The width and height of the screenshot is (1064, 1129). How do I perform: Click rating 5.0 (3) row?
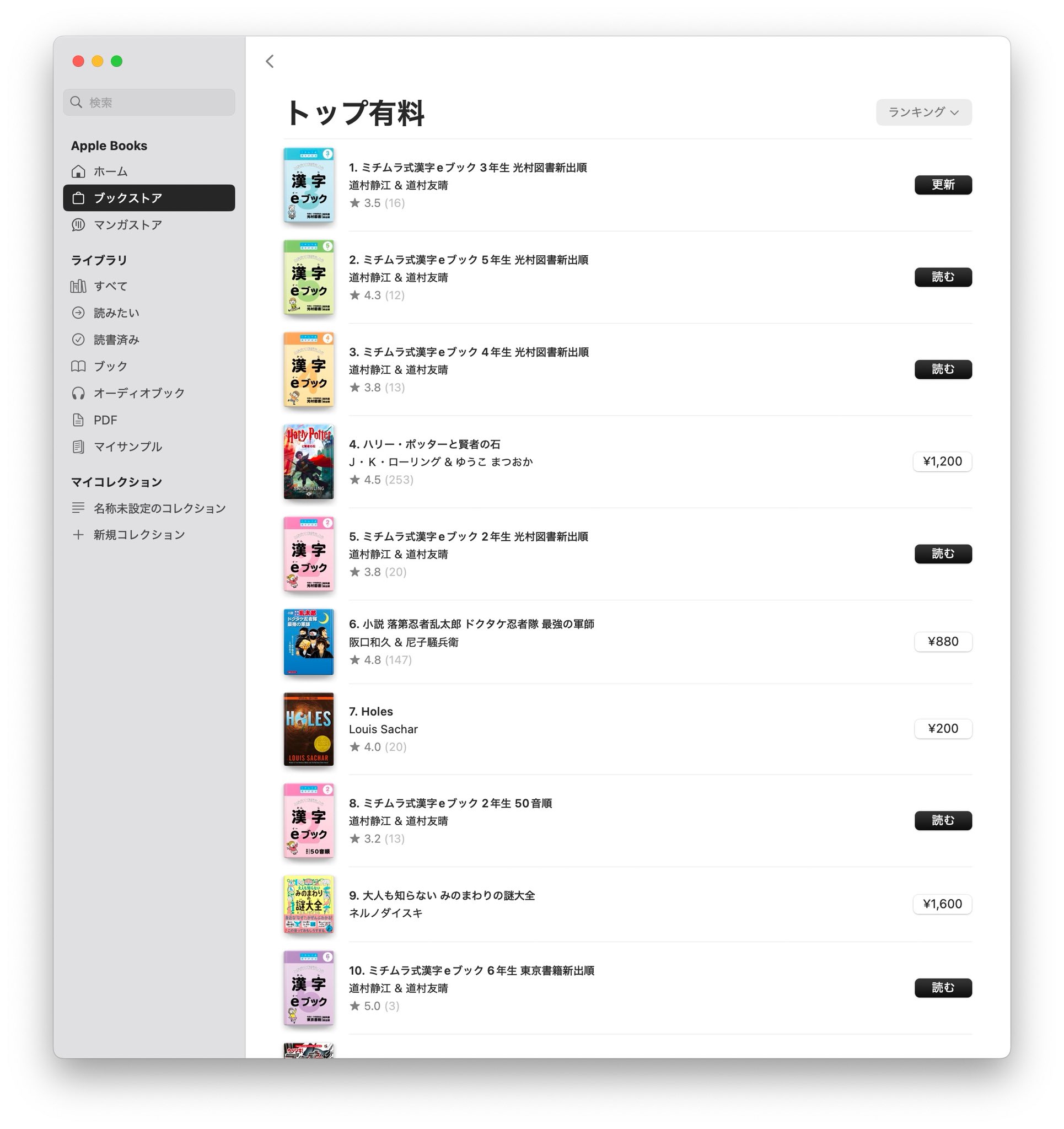(374, 1006)
